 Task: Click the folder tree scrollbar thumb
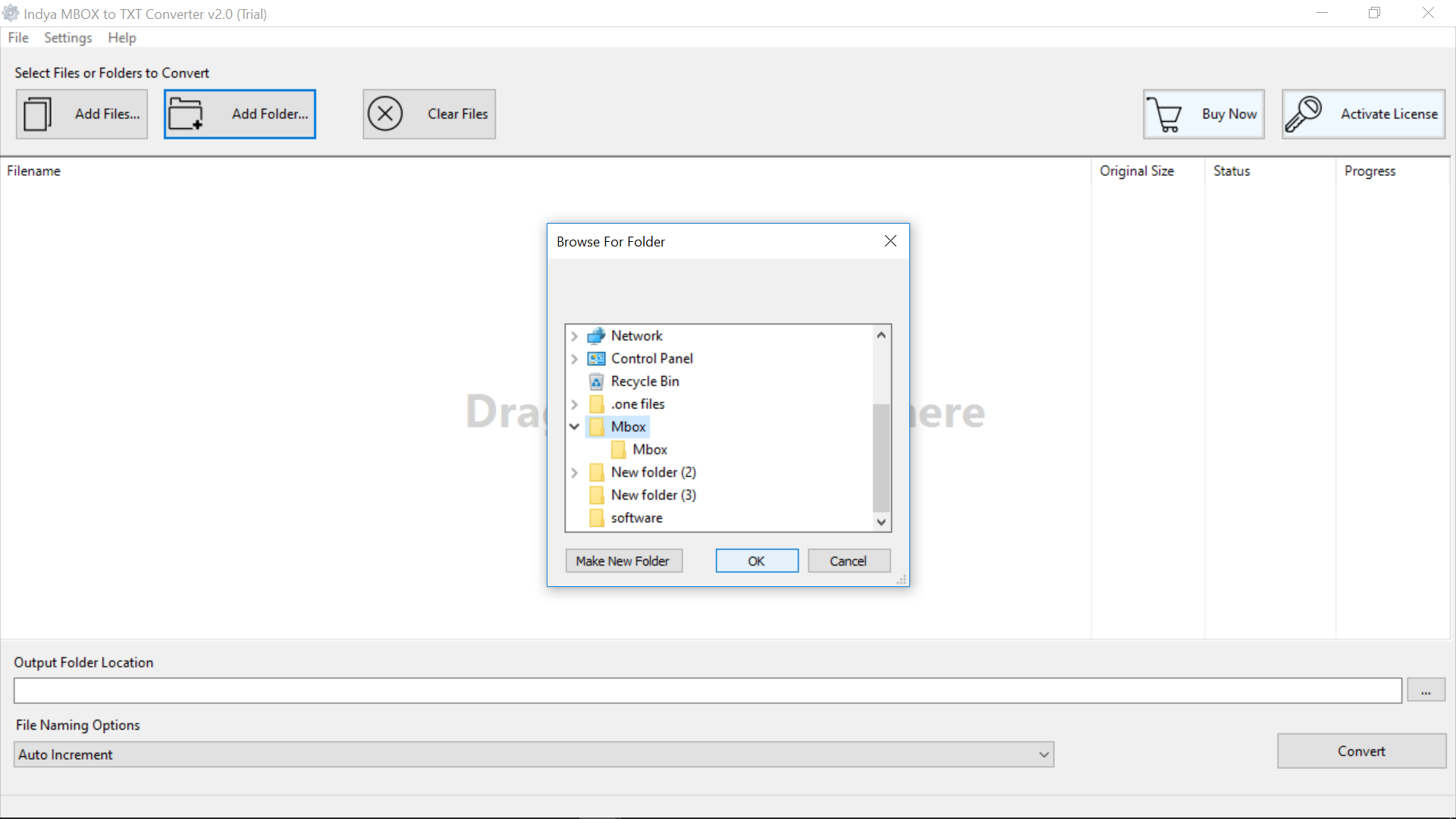[881, 459]
